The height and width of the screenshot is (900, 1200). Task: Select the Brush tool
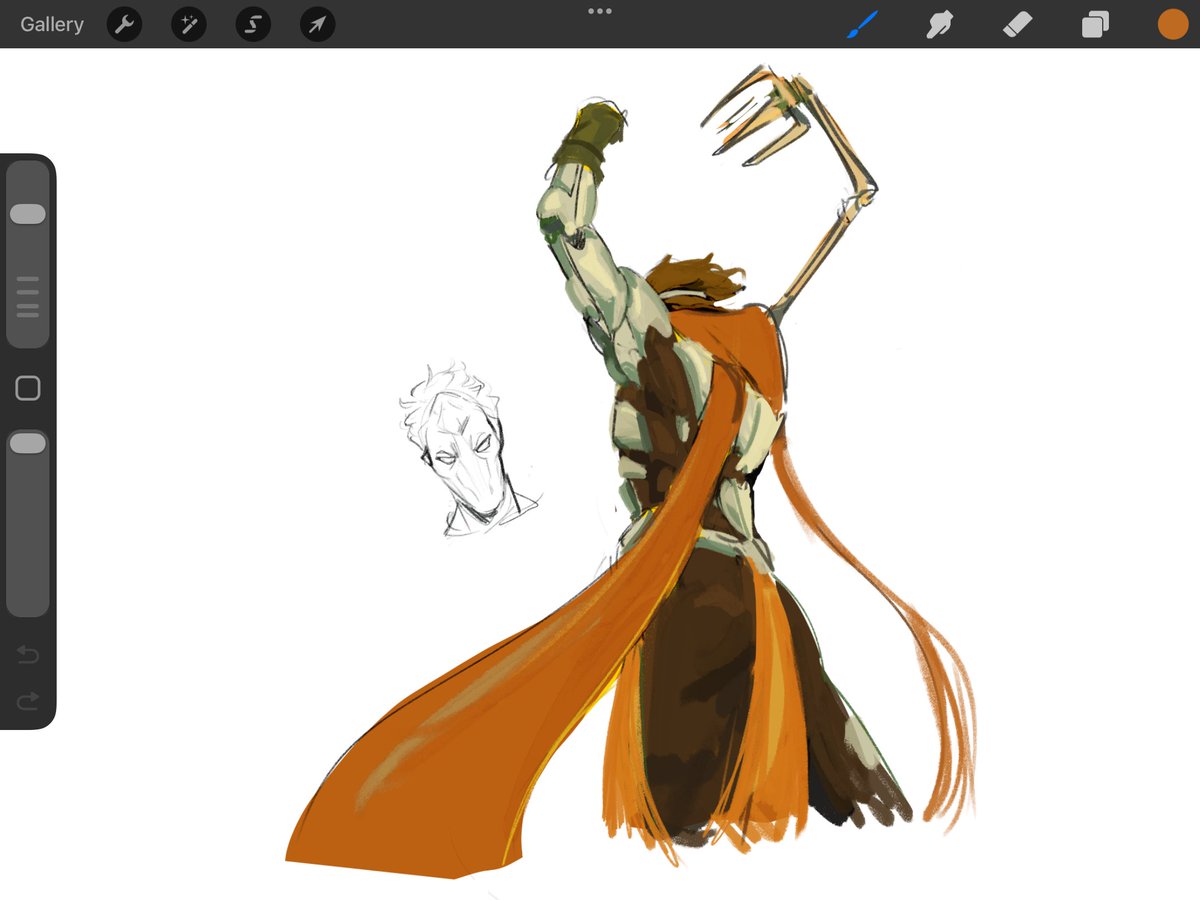861,24
